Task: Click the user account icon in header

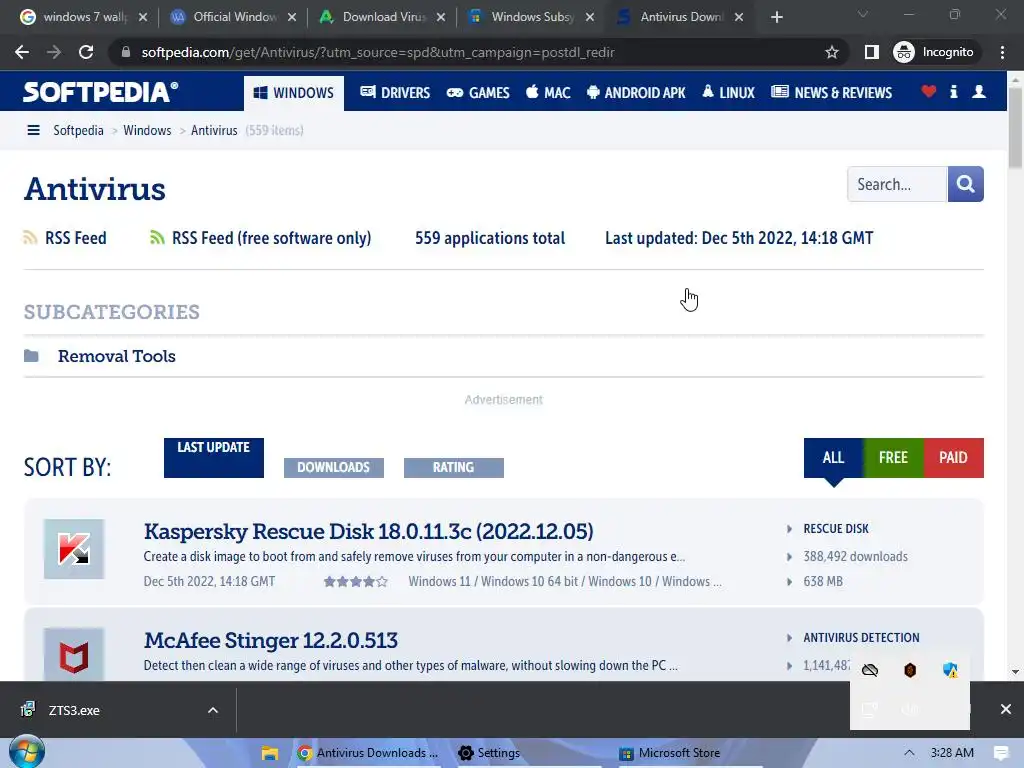Action: point(978,92)
